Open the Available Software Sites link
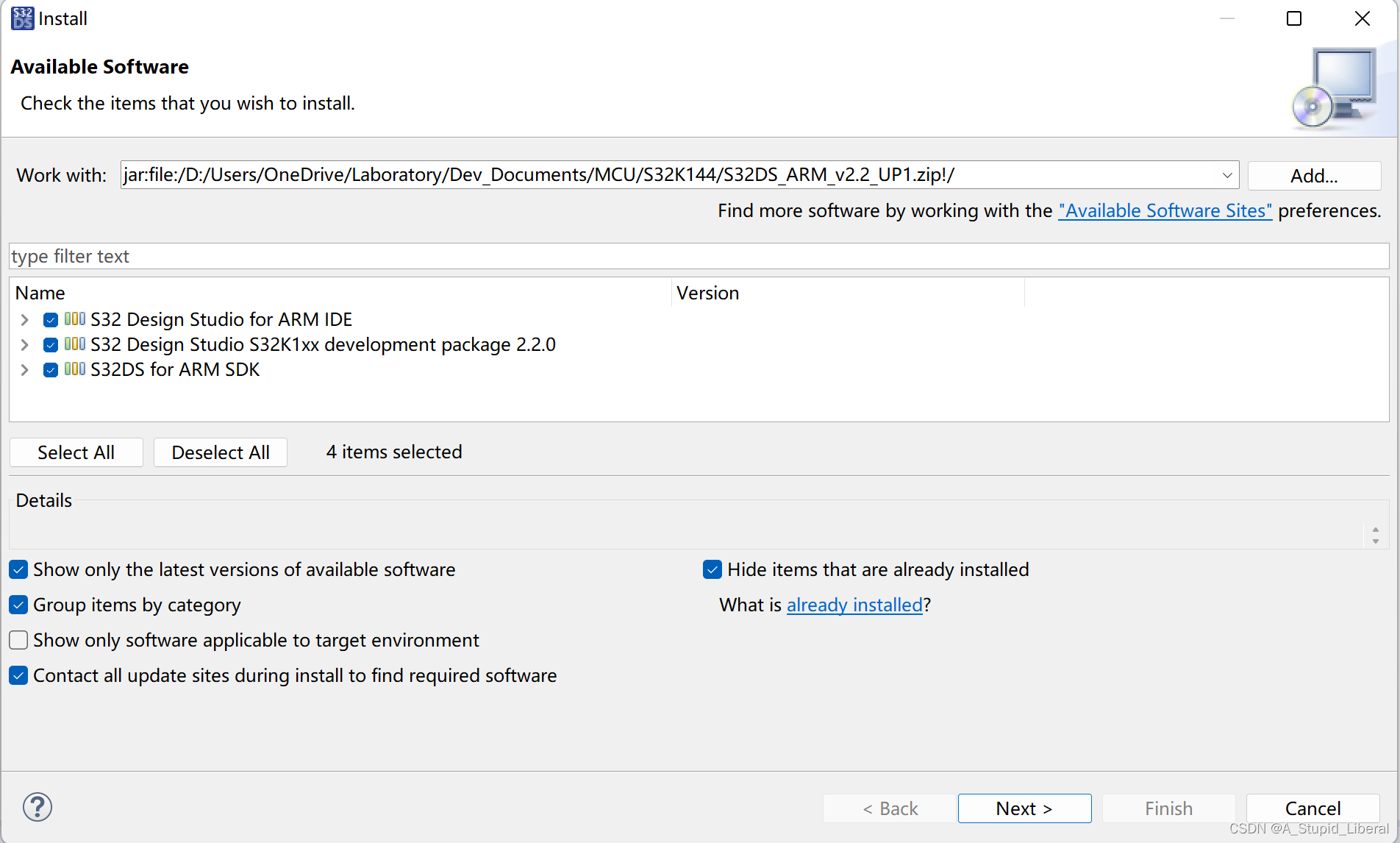The width and height of the screenshot is (1400, 843). (1165, 211)
